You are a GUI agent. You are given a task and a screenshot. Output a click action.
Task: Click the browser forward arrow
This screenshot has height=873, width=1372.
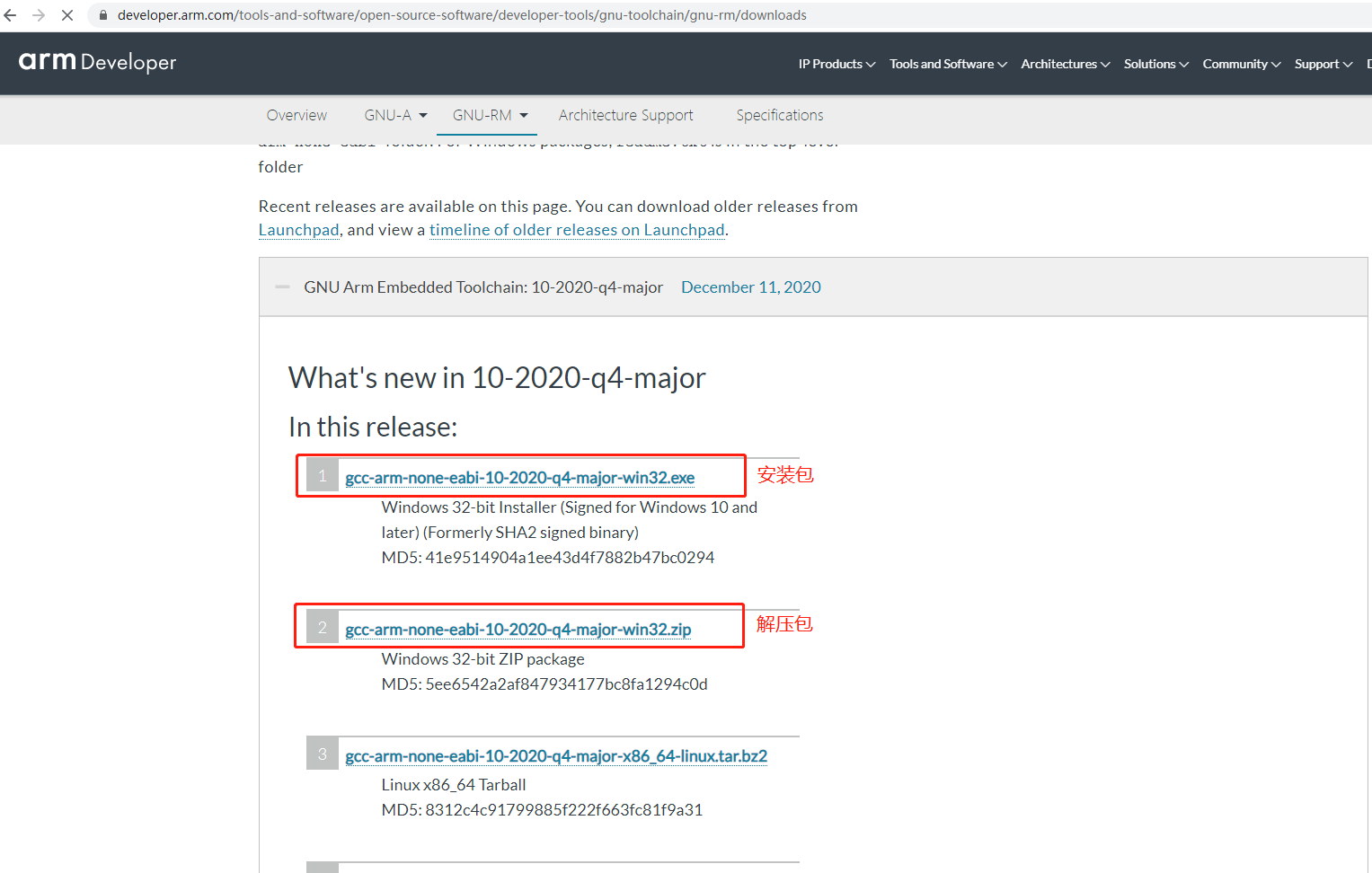pyautogui.click(x=38, y=14)
